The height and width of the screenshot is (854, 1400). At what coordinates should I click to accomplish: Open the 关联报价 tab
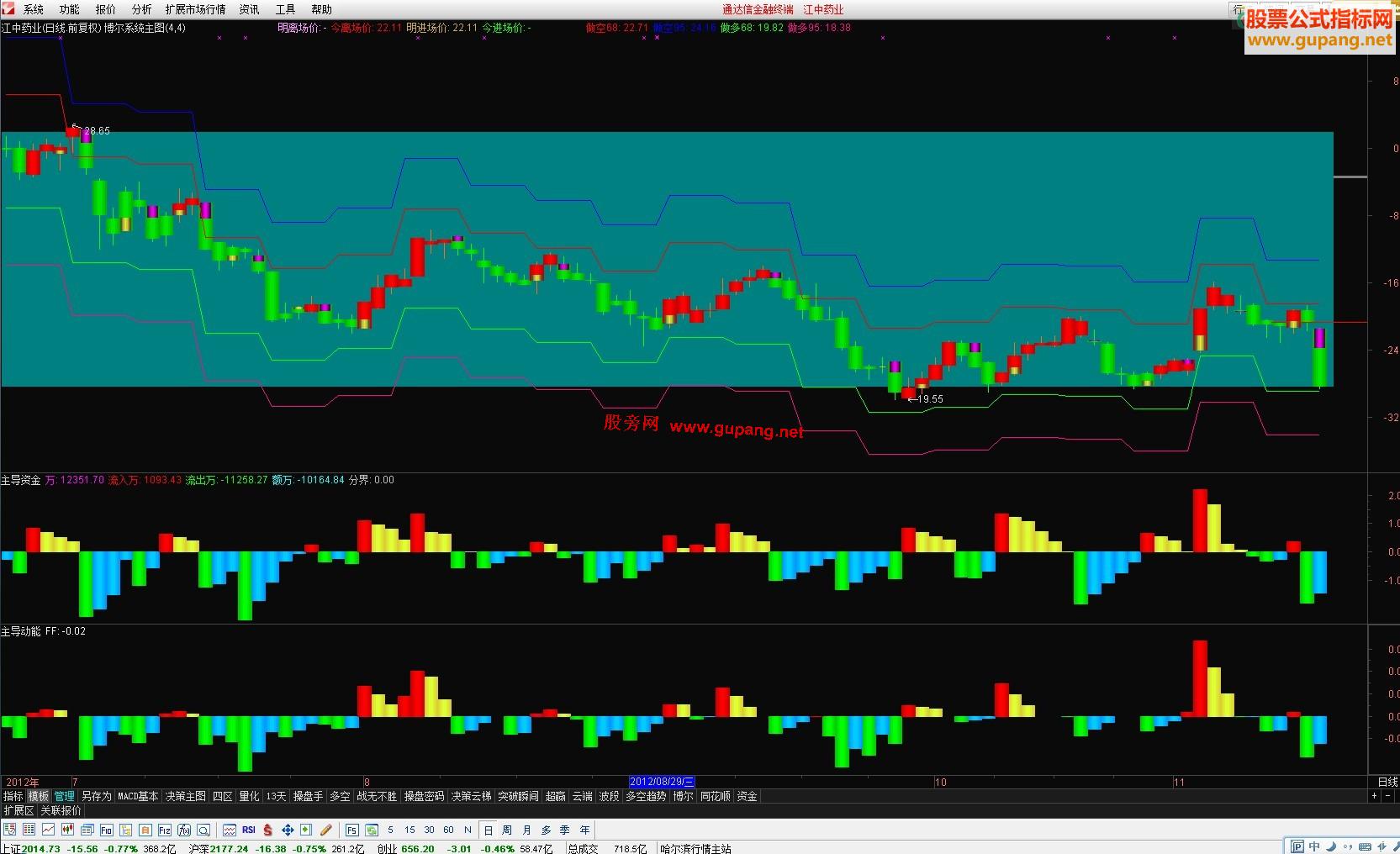click(61, 811)
